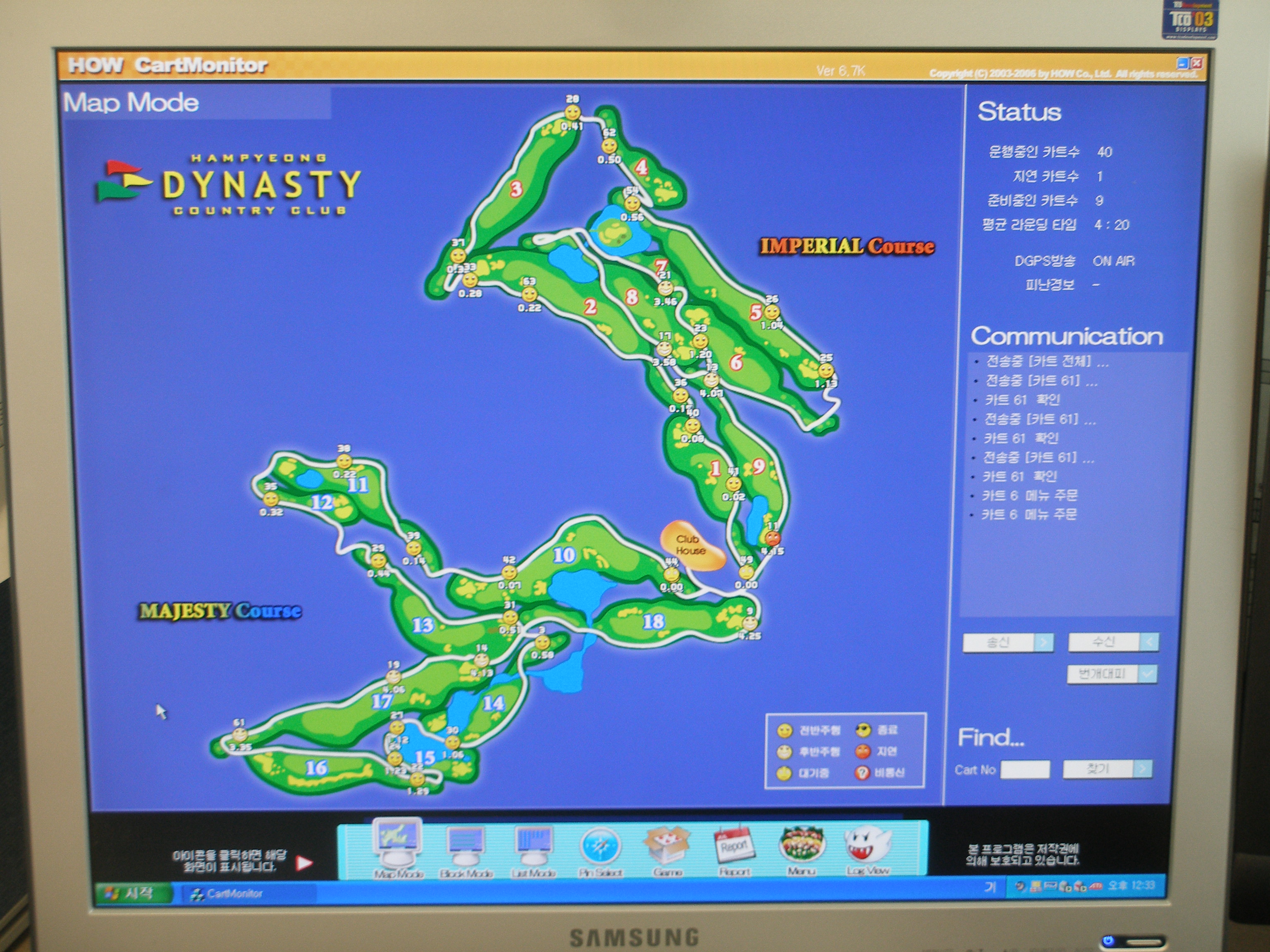Select cart 54 by the pond

tap(632, 204)
